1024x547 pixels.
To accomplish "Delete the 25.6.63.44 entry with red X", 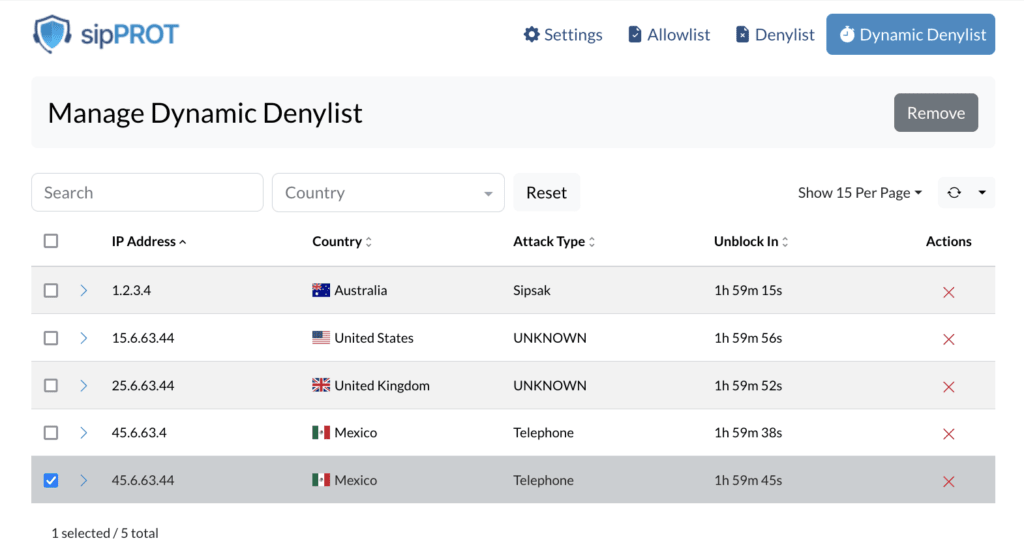I will coord(949,386).
